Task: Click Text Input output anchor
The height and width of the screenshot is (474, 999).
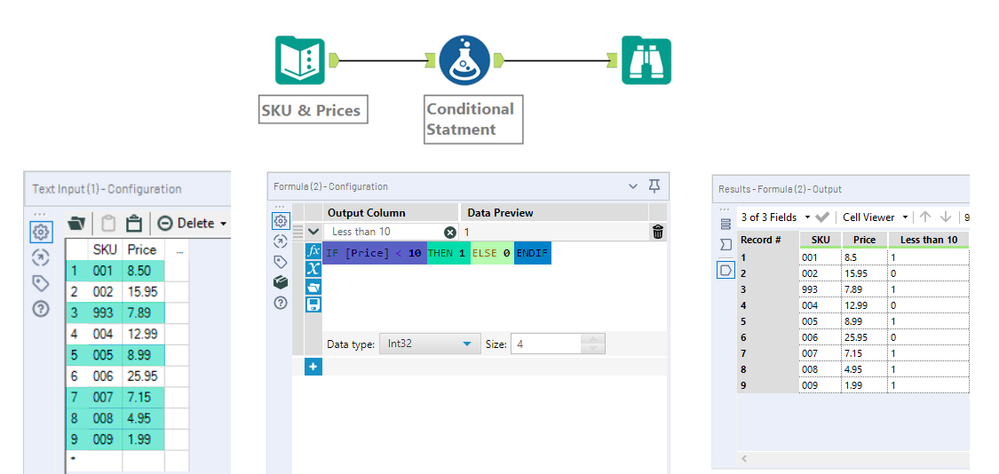Action: 334,61
